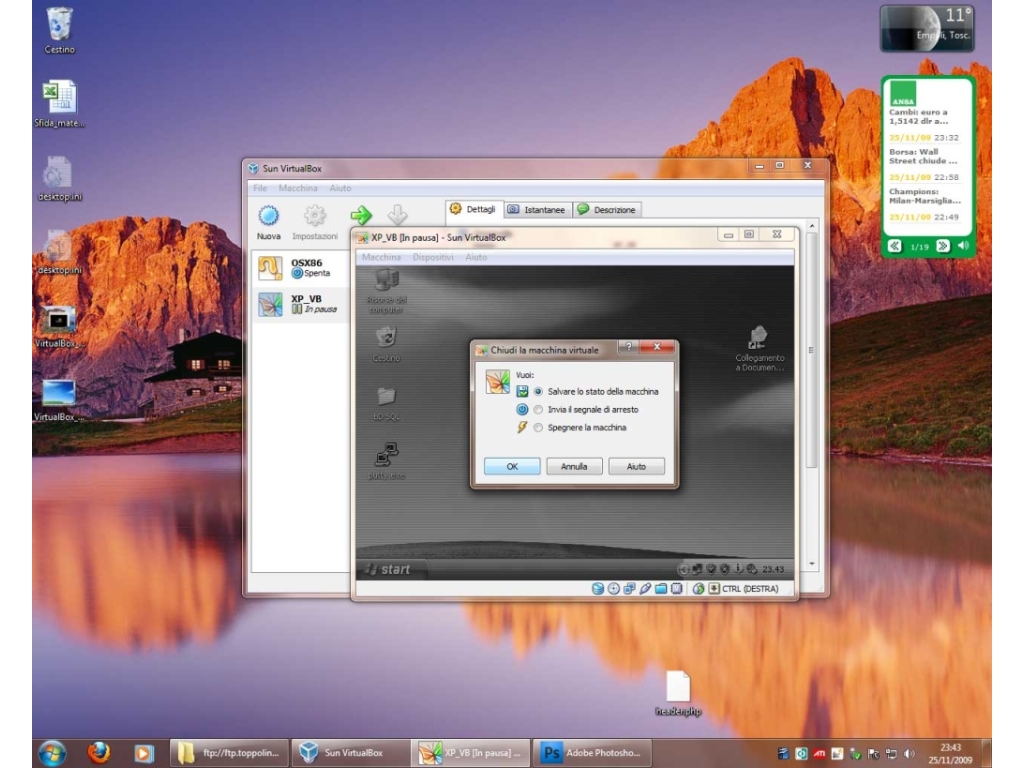
Task: Open Impostazioni gear in VirtualBox toolbar
Action: coord(315,223)
